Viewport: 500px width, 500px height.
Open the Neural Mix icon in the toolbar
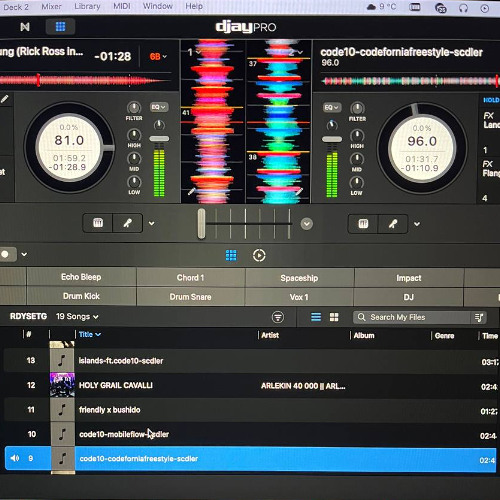[x=25, y=27]
